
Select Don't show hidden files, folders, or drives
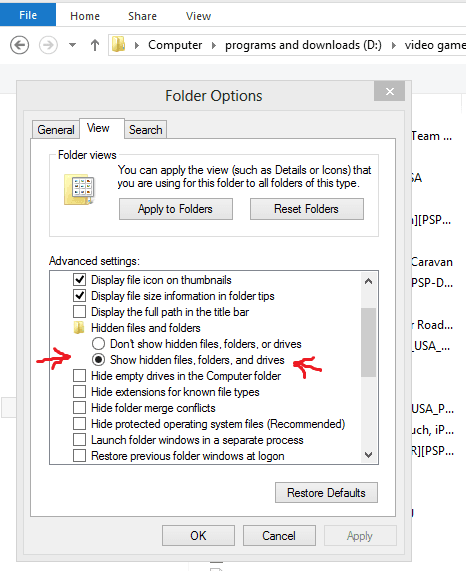[x=98, y=344]
